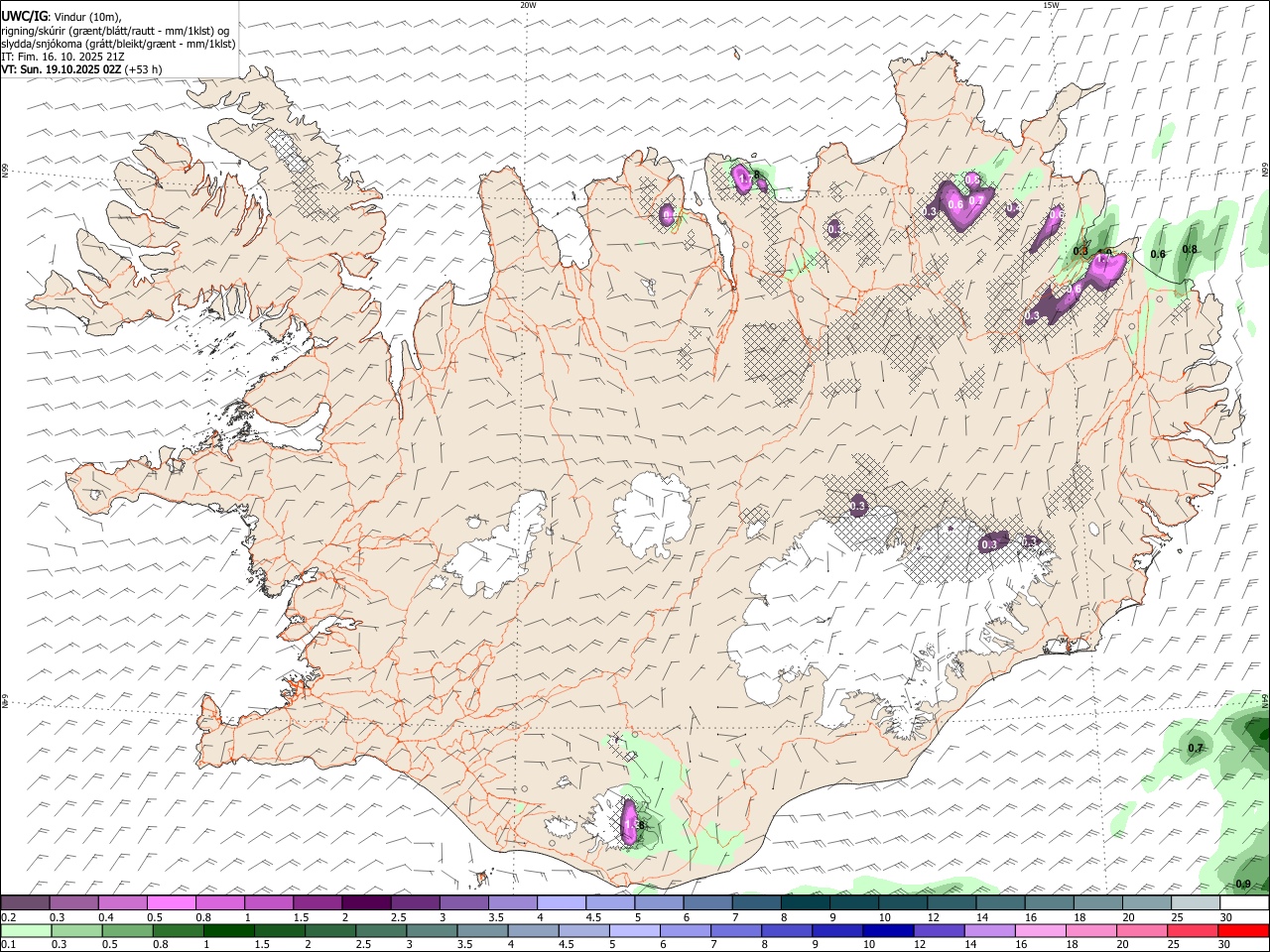The height and width of the screenshot is (952, 1270).
Task: Click the bright pink 0.5 snow legend swatch
Action: [x=171, y=902]
